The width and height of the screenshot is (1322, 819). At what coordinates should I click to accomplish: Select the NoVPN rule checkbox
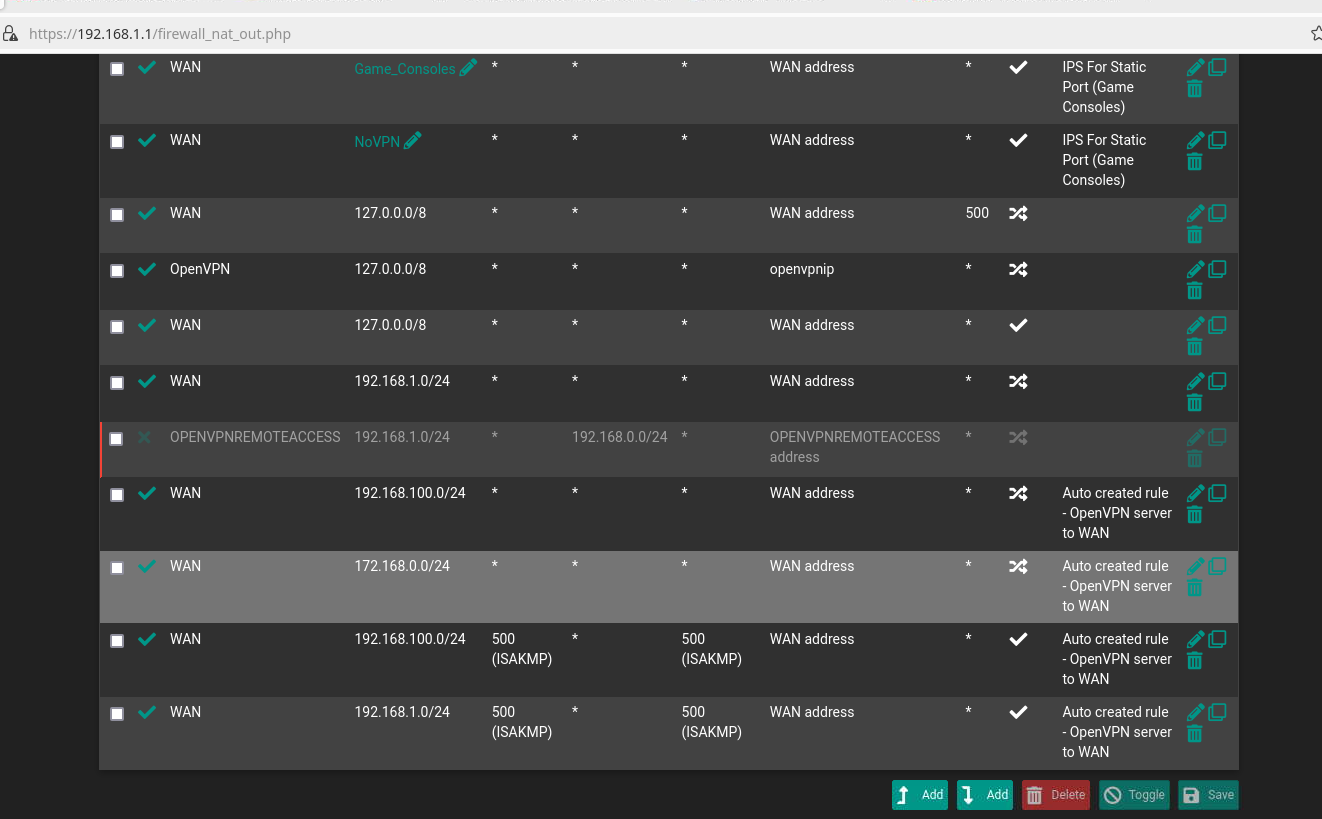coord(117,142)
